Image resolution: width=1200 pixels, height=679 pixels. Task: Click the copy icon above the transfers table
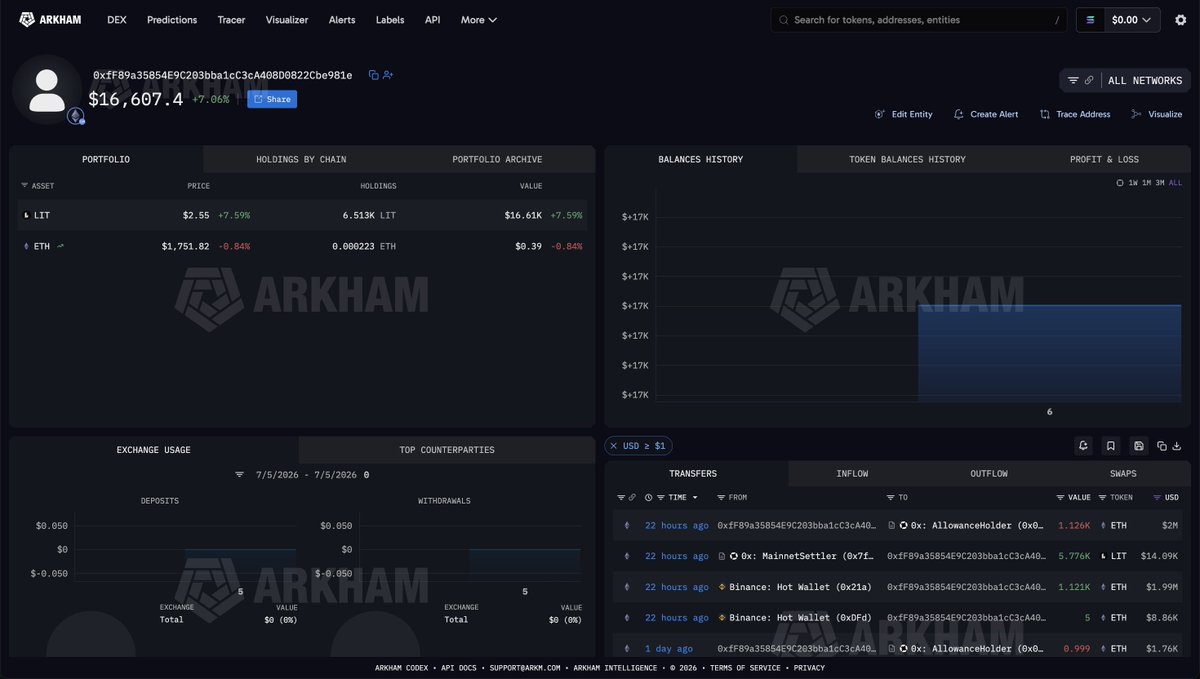click(x=1162, y=446)
